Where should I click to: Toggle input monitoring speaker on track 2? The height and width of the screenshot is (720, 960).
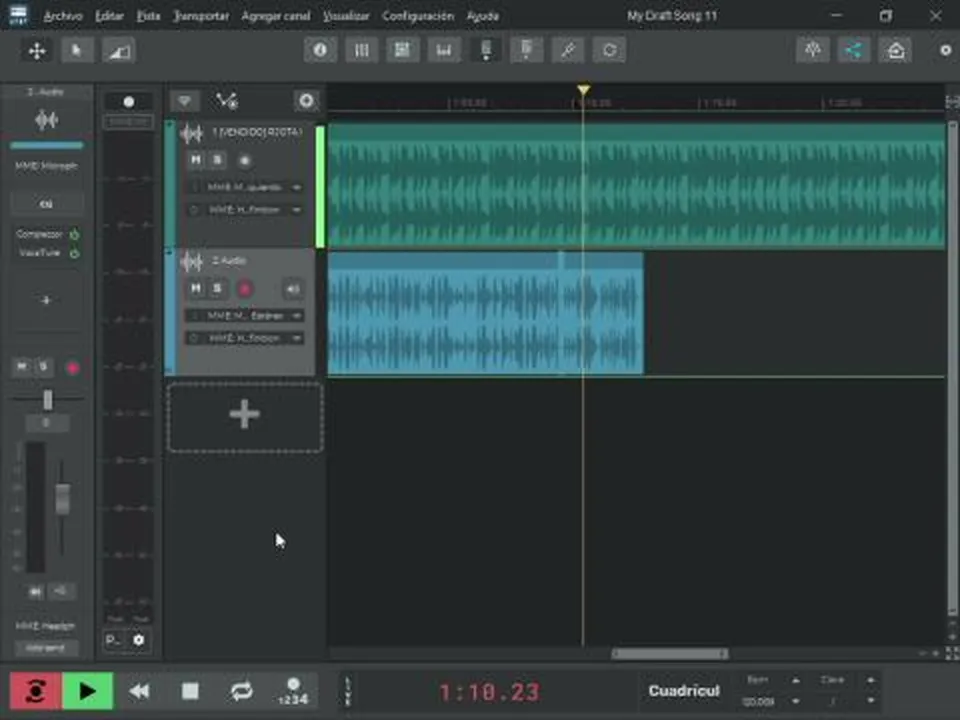coord(293,289)
